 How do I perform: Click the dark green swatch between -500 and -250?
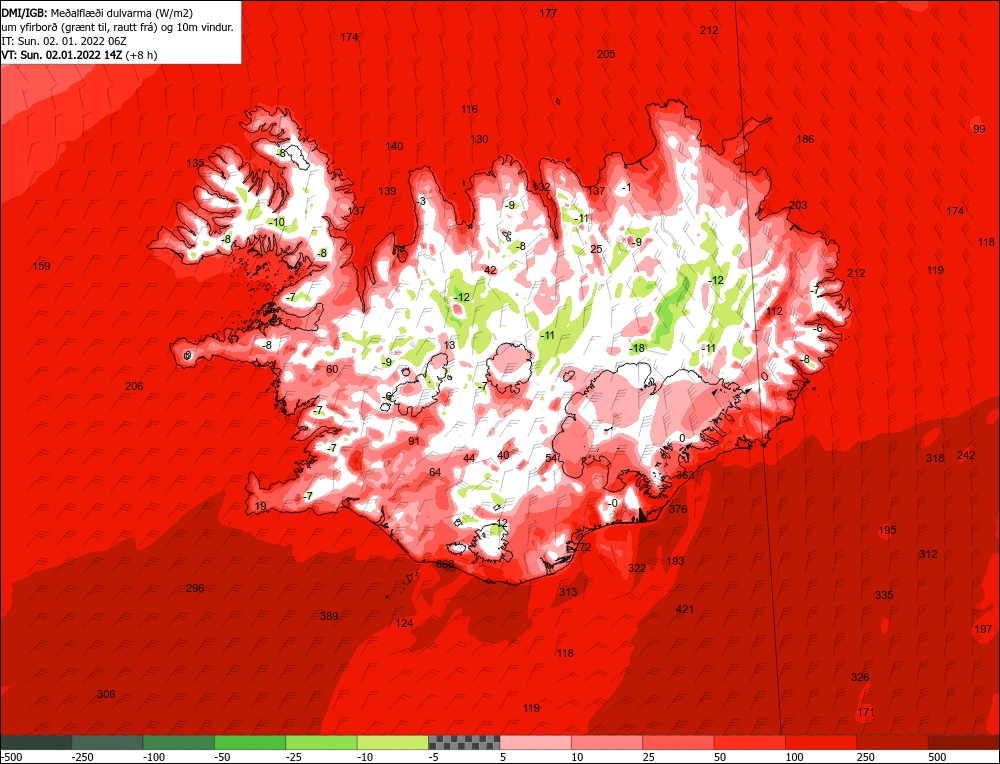point(36,742)
